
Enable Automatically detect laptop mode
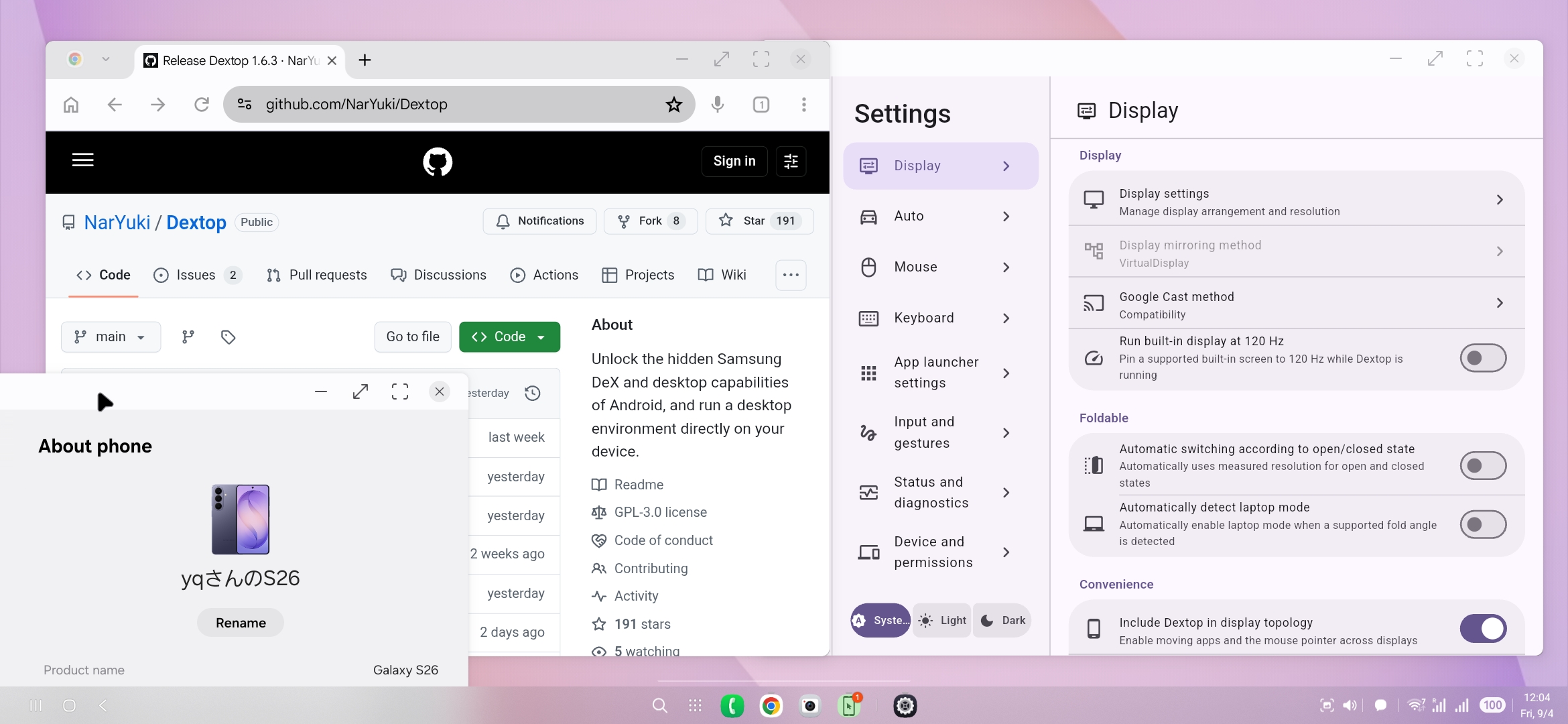[1483, 524]
